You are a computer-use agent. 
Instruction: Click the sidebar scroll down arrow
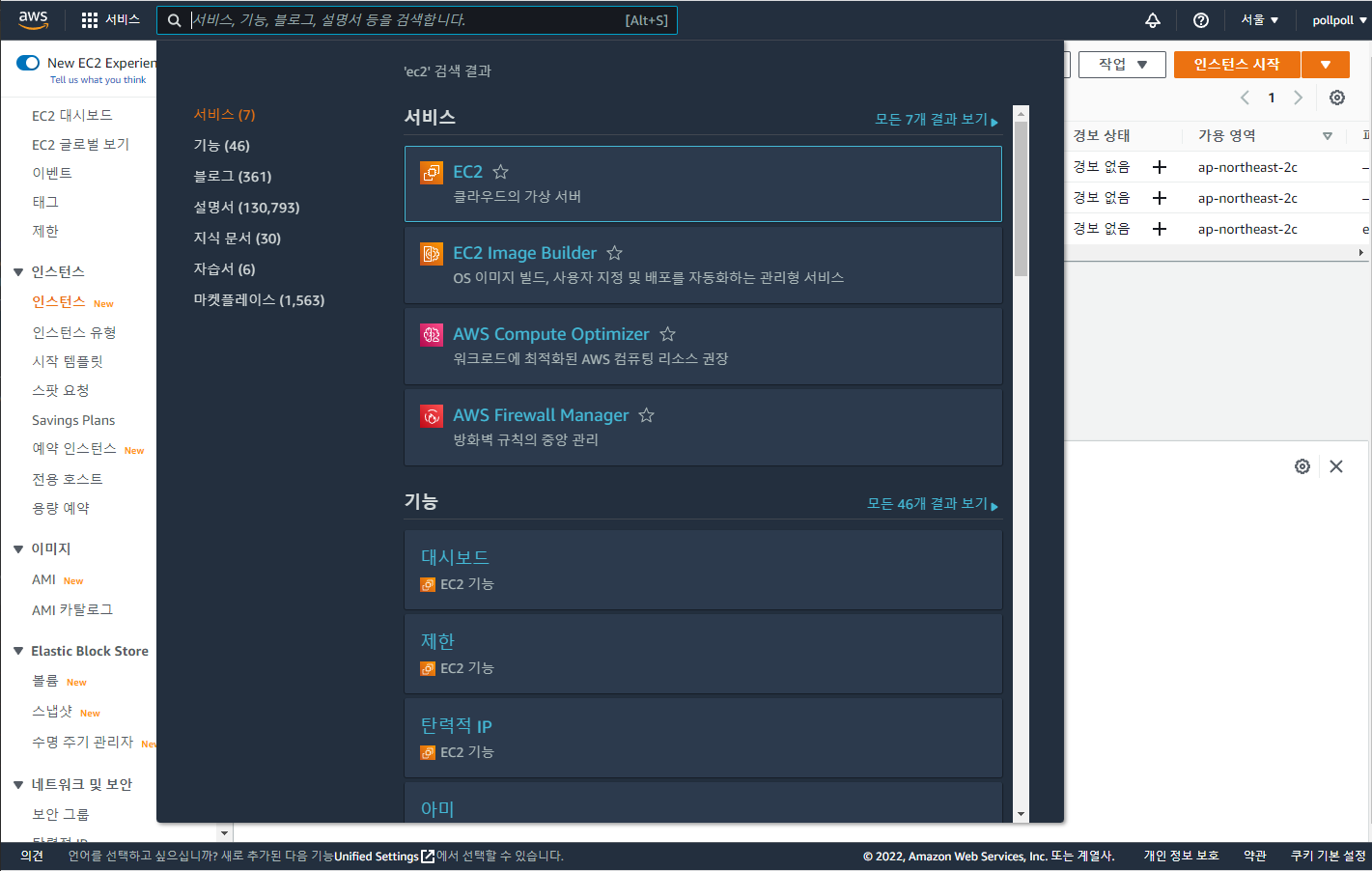(x=225, y=833)
